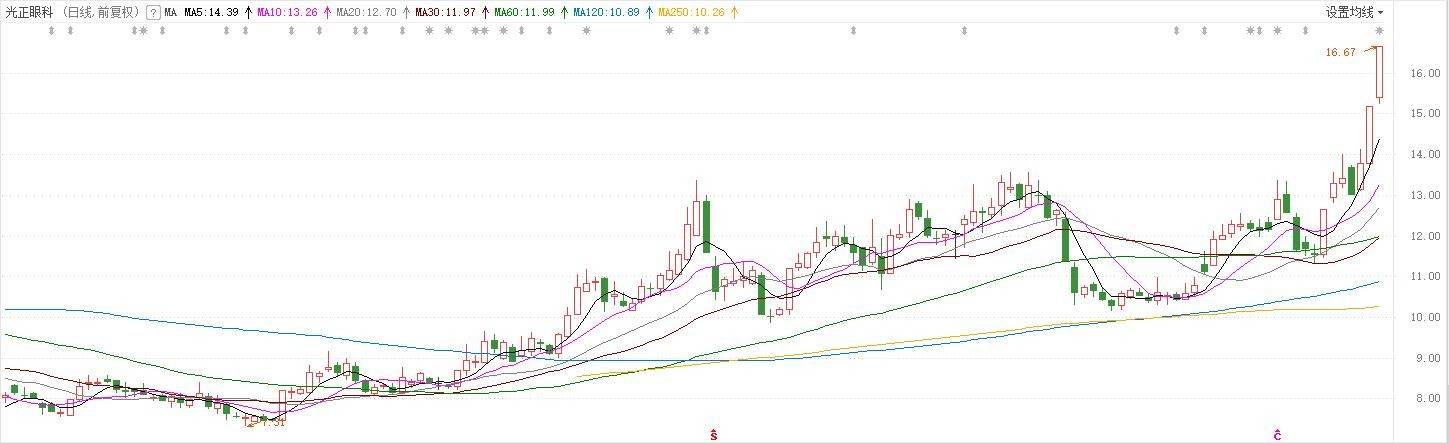Image resolution: width=1449 pixels, height=443 pixels.
Task: Click the latest tall red candlestick
Action: [1380, 75]
